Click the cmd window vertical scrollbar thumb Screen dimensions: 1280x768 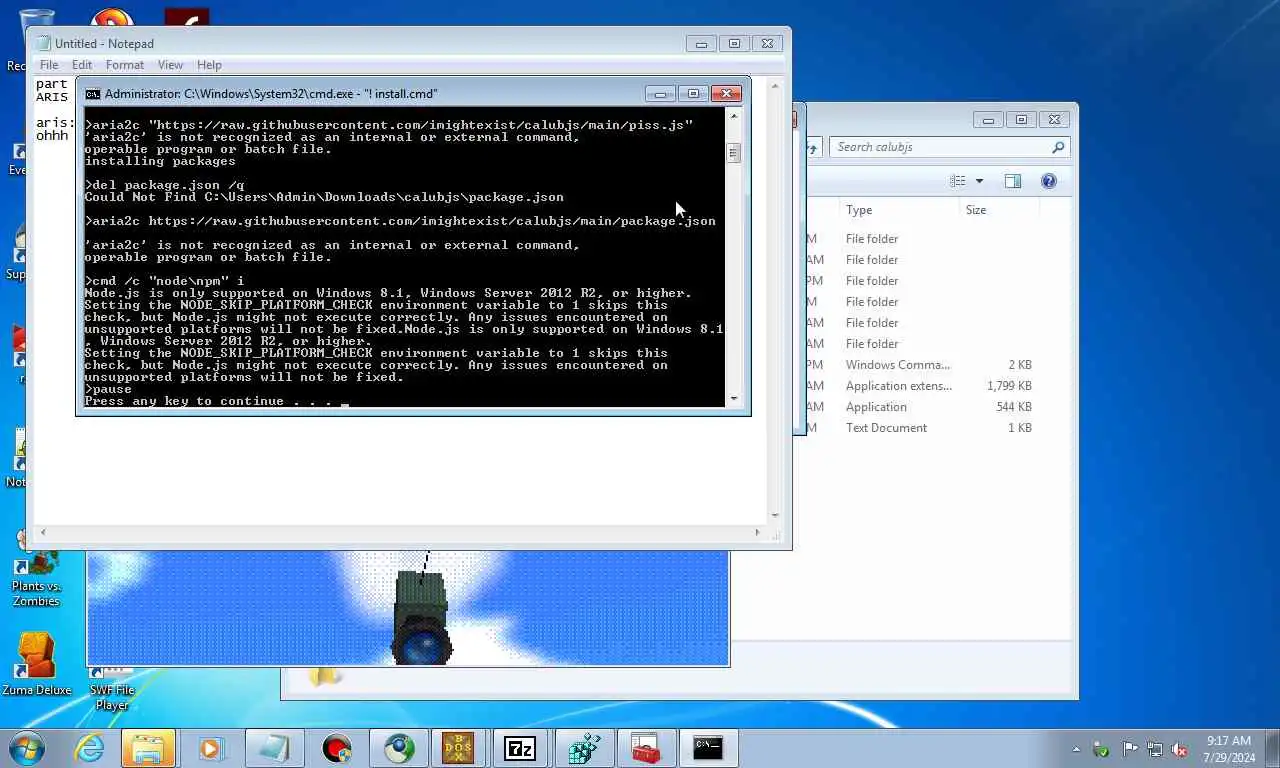point(734,153)
